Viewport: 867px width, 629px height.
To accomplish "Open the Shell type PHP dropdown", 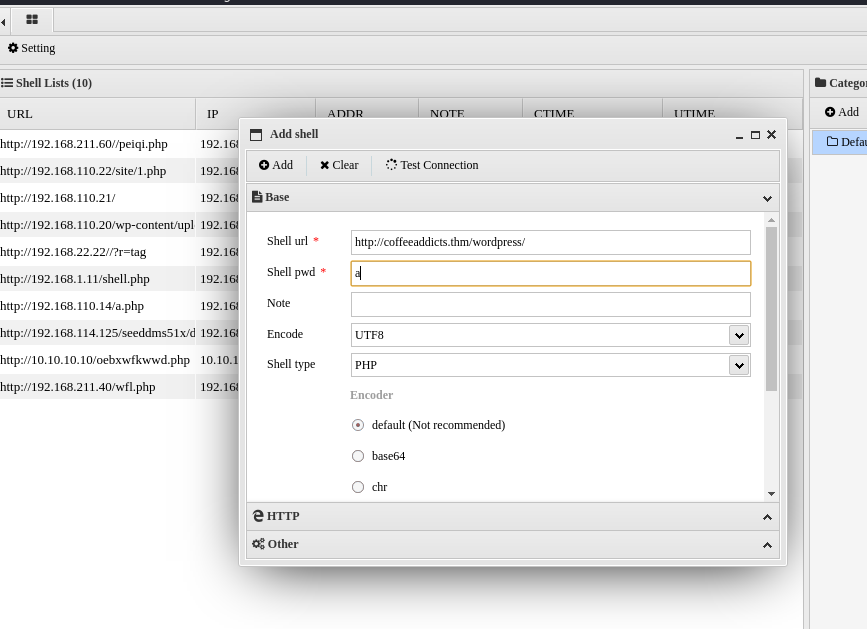I will [x=738, y=365].
